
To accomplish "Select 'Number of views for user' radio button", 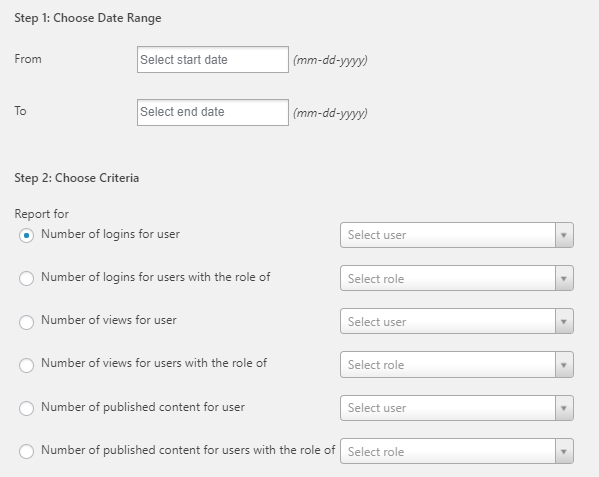I will tap(26, 322).
